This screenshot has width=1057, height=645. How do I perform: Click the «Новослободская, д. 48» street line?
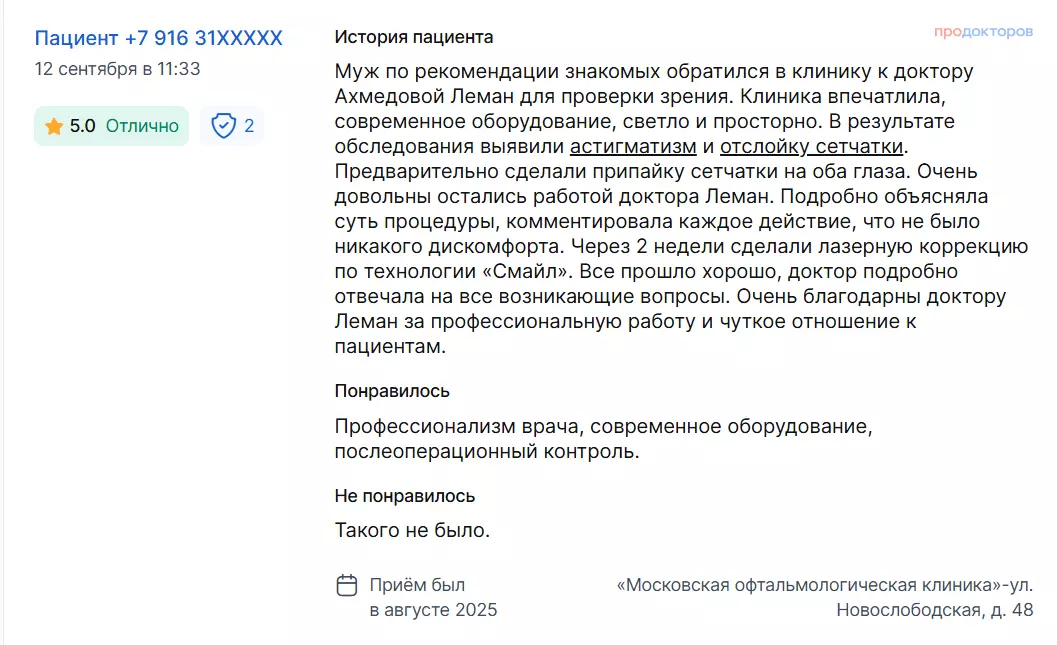[x=934, y=610]
